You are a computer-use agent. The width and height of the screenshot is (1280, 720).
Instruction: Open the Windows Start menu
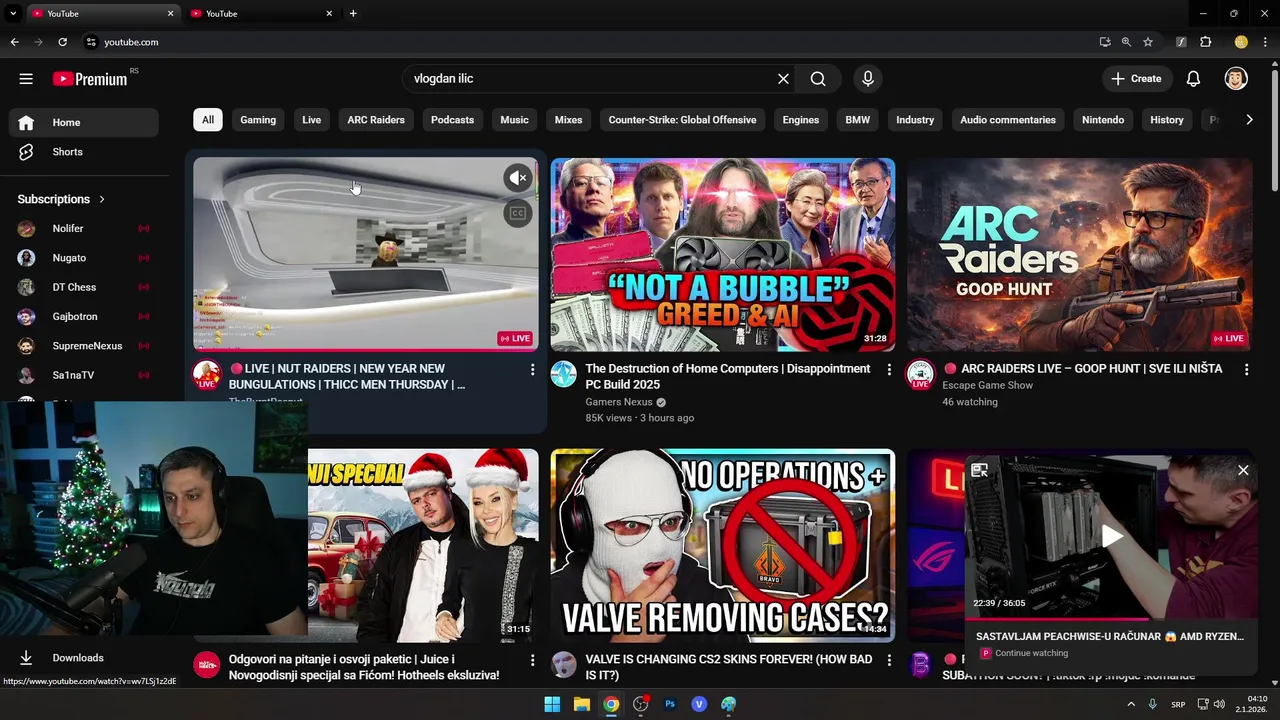click(x=552, y=704)
